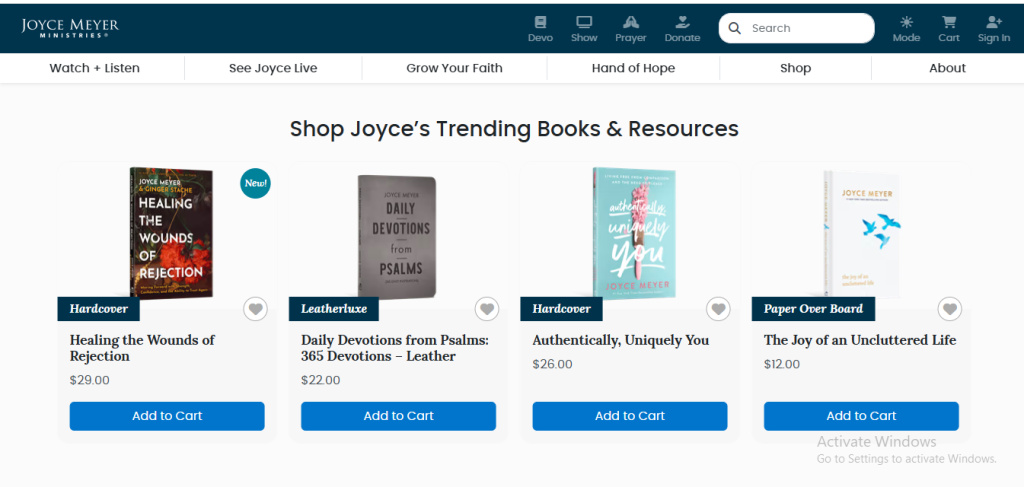1024x487 pixels.
Task: Add The Joy of an Uncluttered Life to cart
Action: click(x=861, y=416)
